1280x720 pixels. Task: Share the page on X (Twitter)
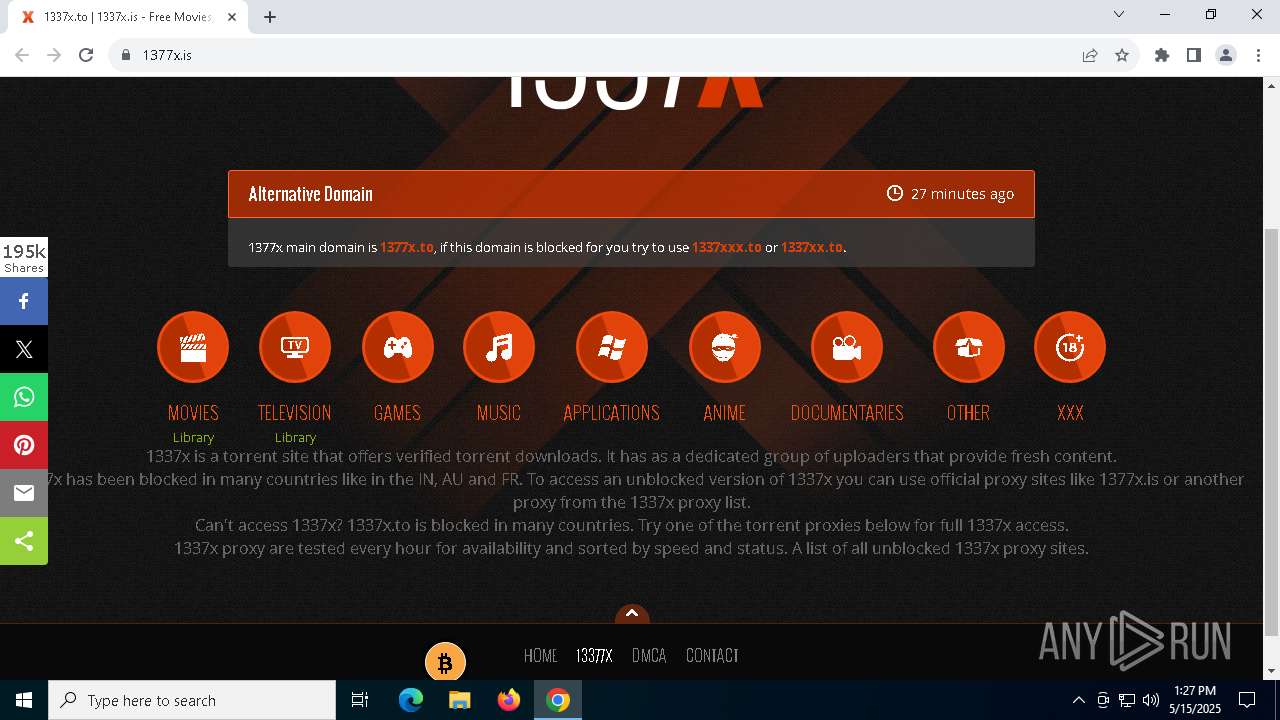(24, 349)
